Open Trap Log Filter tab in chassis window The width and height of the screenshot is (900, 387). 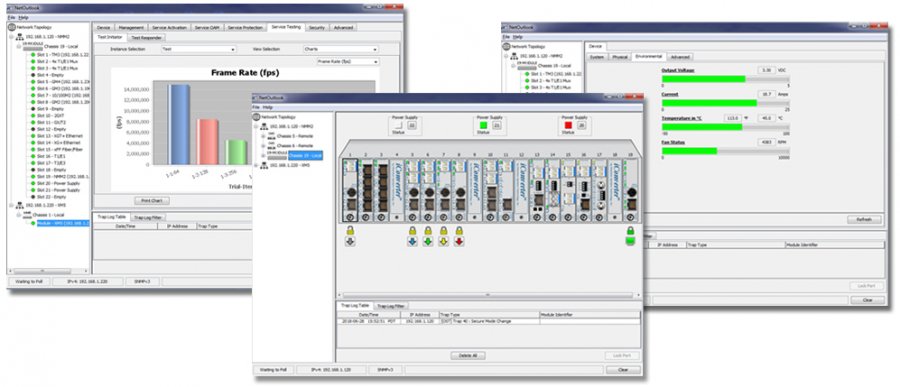point(390,306)
